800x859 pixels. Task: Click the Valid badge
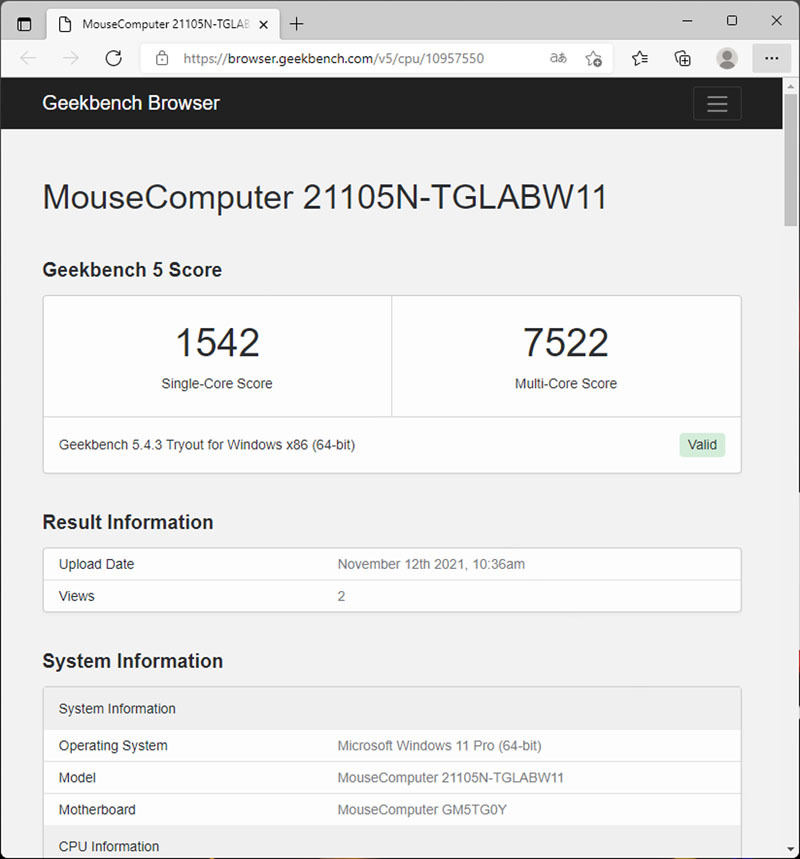702,445
